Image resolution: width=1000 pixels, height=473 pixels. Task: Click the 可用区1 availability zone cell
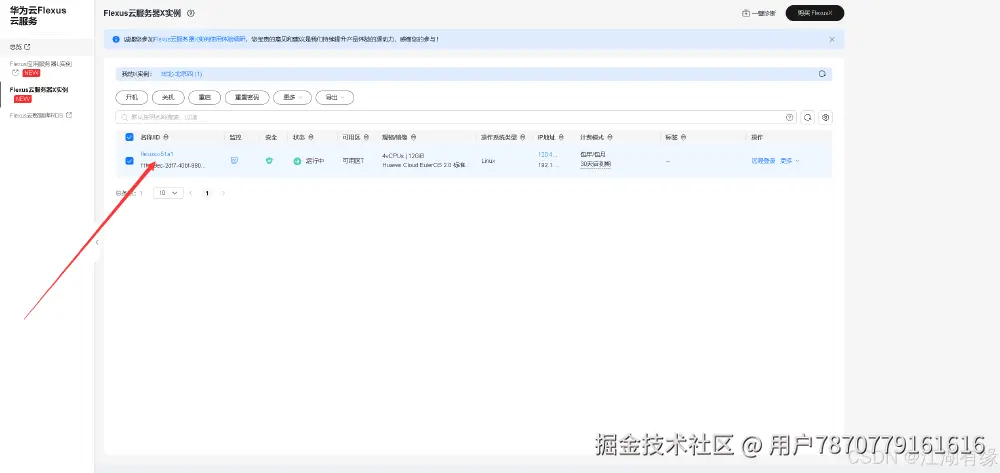(353, 161)
